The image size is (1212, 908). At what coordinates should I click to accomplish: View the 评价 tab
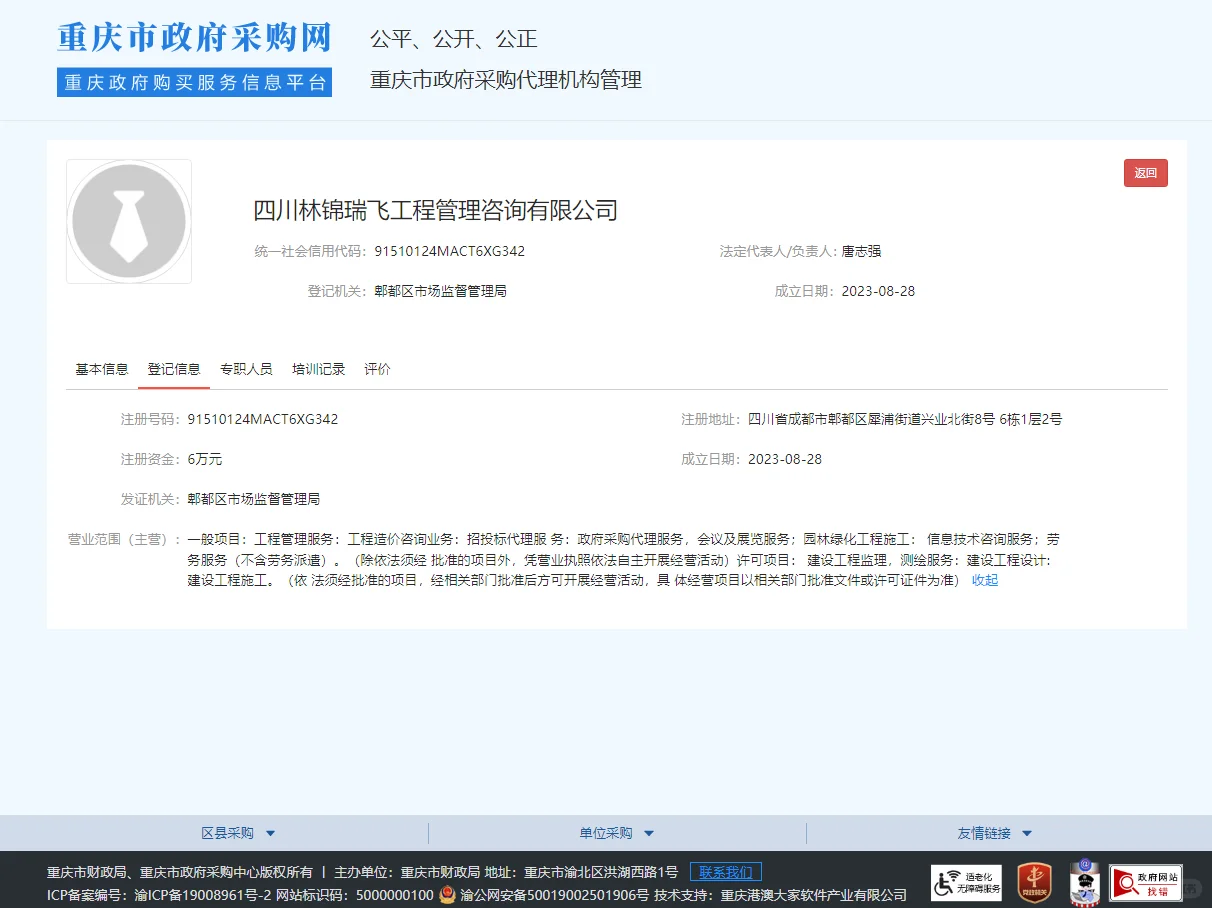(377, 368)
